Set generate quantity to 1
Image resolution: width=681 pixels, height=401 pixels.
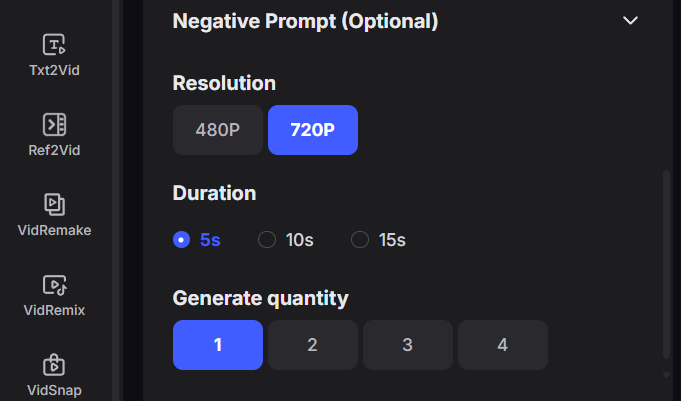[217, 345]
